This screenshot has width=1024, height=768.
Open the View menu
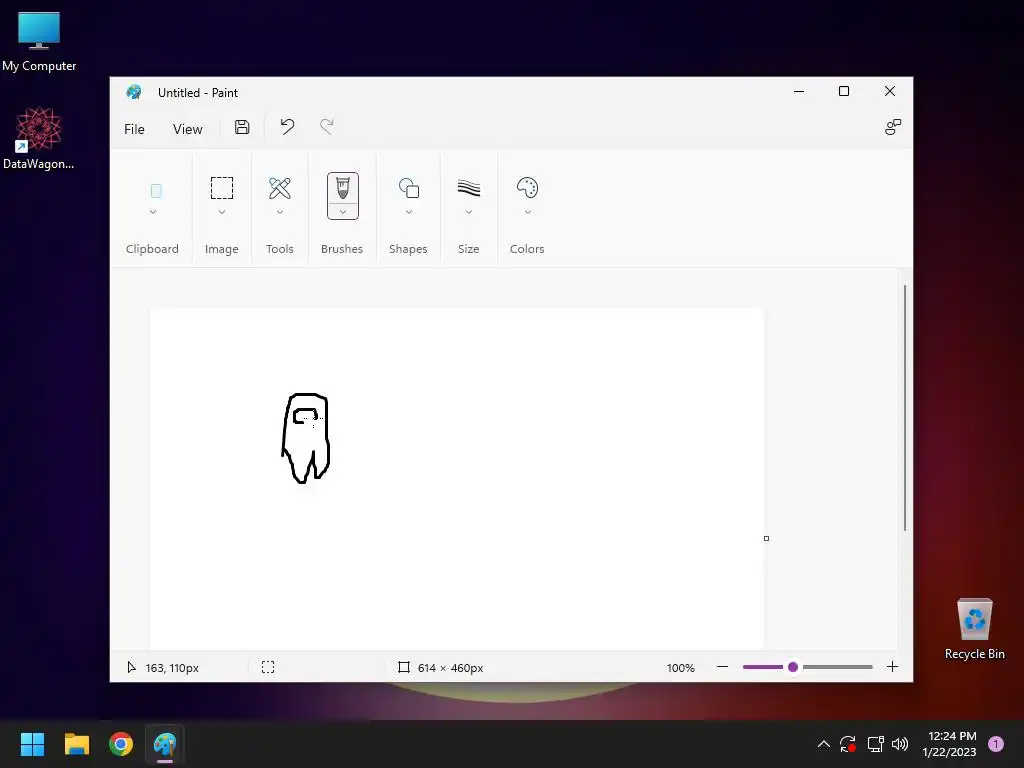point(187,129)
